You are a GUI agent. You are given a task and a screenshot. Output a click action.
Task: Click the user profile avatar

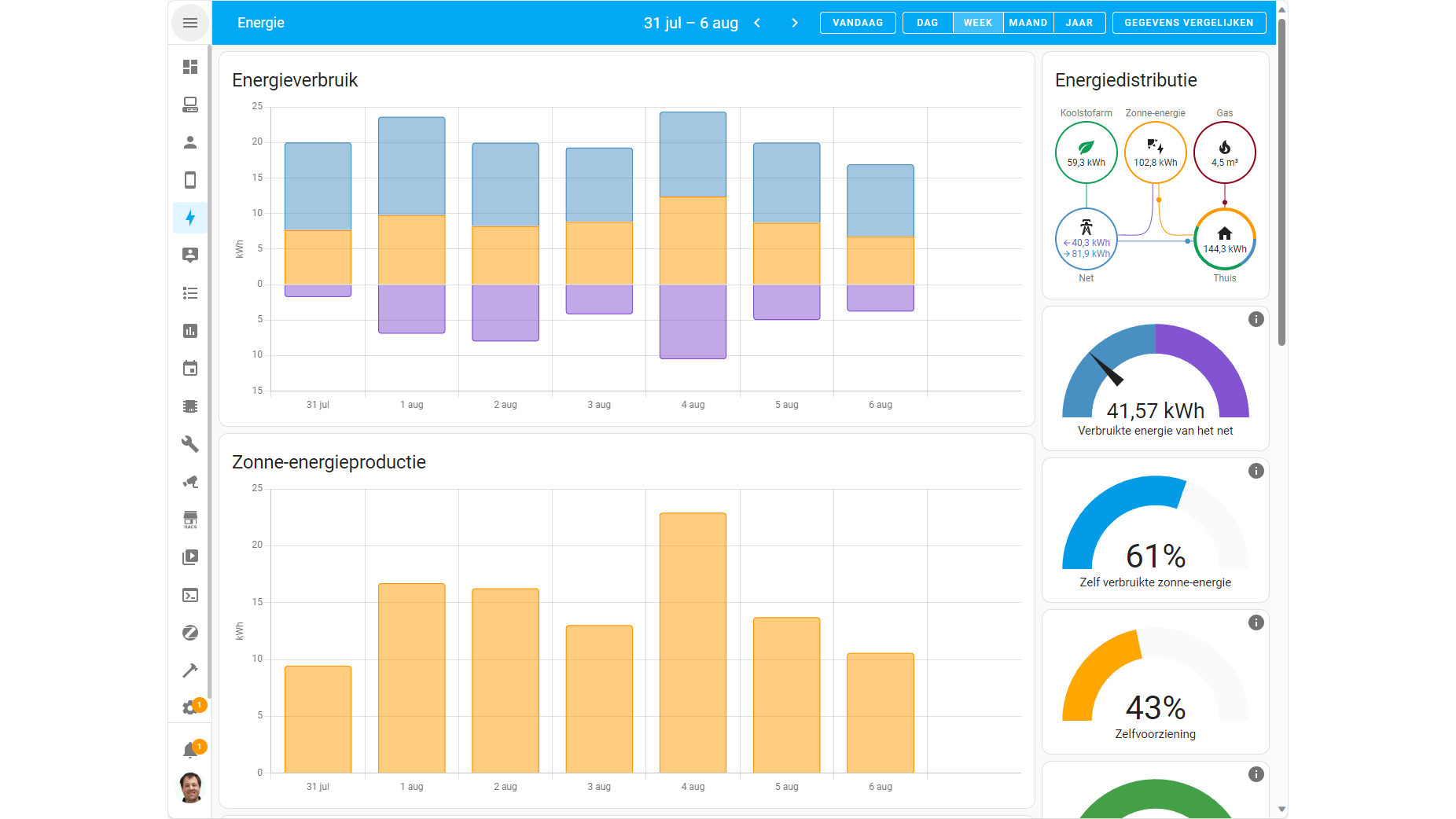click(190, 787)
